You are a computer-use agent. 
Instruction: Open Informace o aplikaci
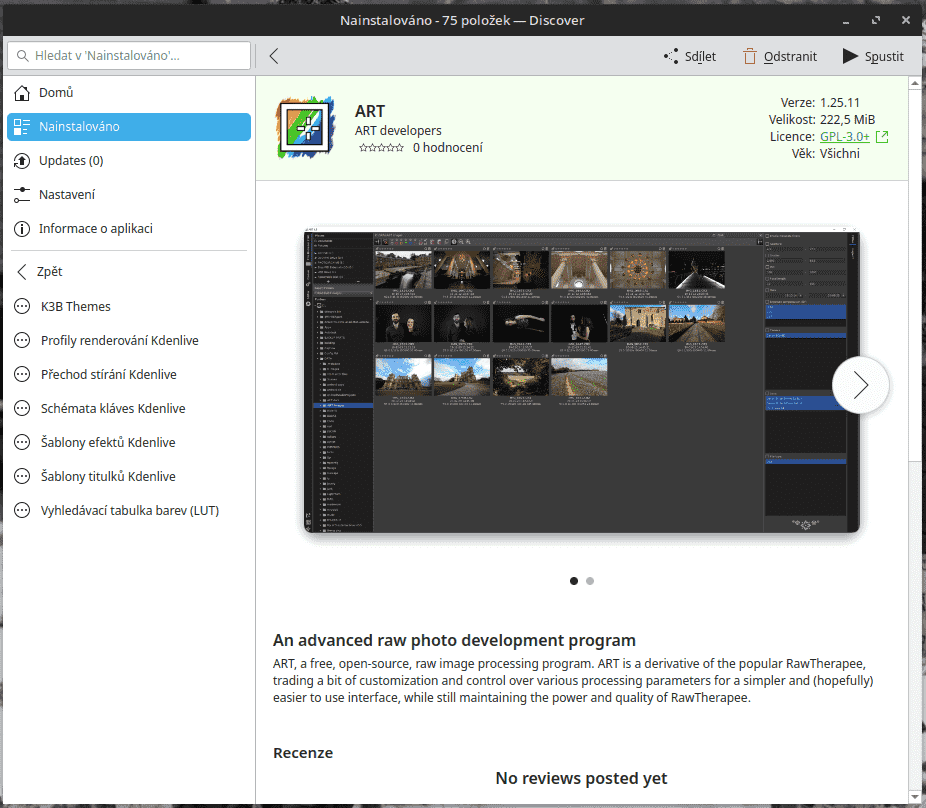(129, 229)
